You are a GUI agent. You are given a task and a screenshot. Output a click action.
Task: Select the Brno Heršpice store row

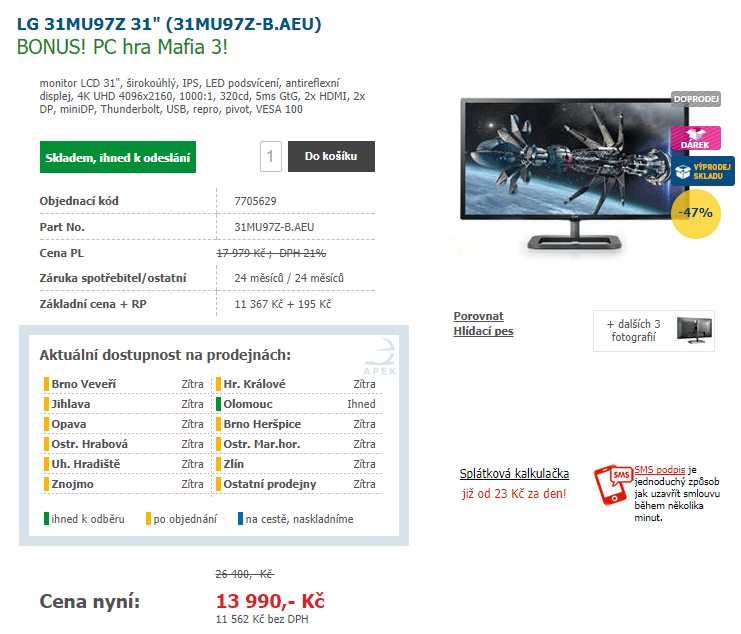coord(296,424)
